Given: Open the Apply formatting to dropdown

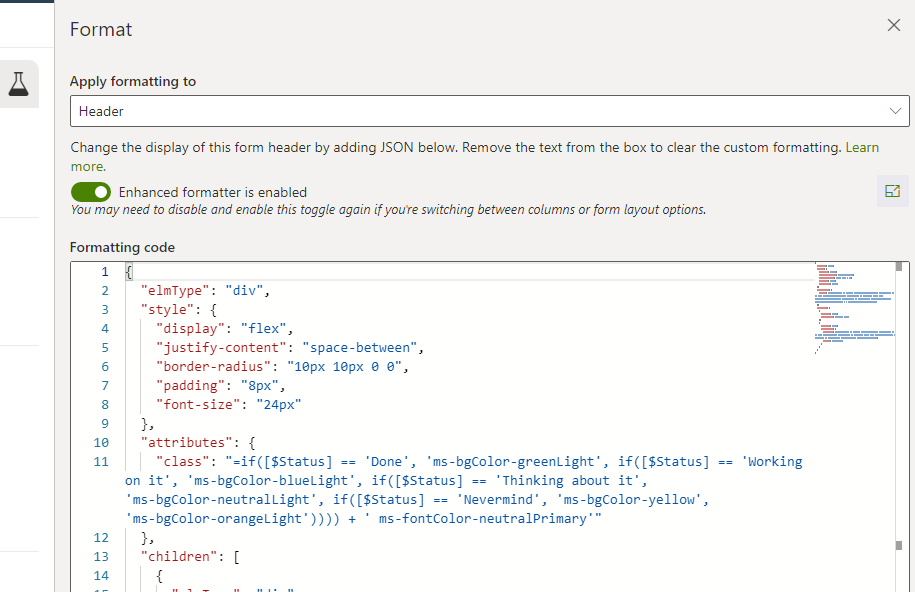Looking at the screenshot, I should pos(490,111).
